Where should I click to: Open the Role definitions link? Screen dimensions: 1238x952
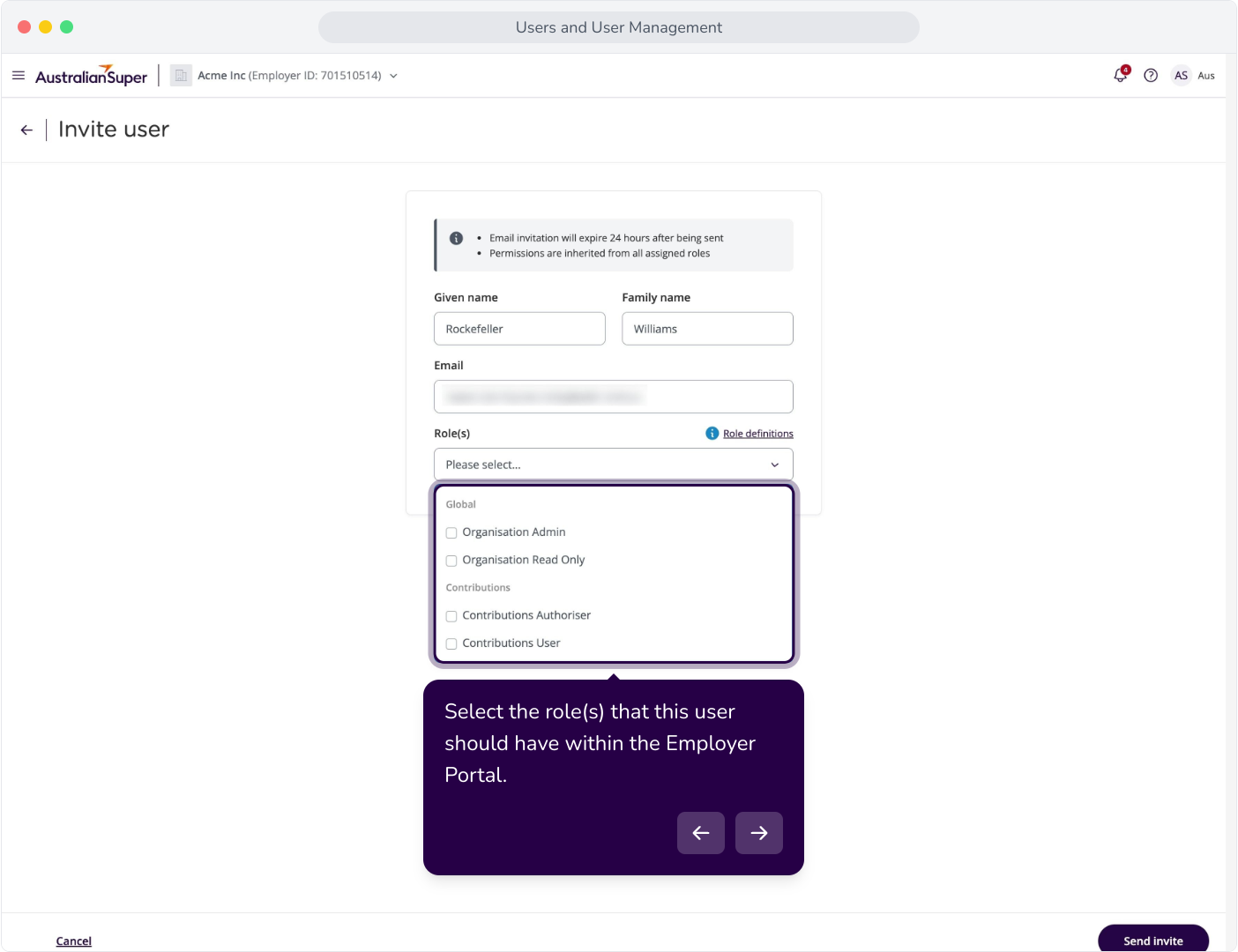(x=758, y=434)
